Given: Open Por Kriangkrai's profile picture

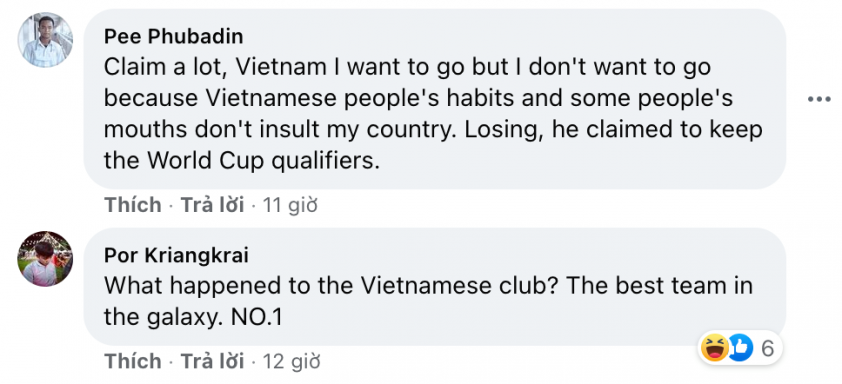Looking at the screenshot, I should click(x=45, y=259).
